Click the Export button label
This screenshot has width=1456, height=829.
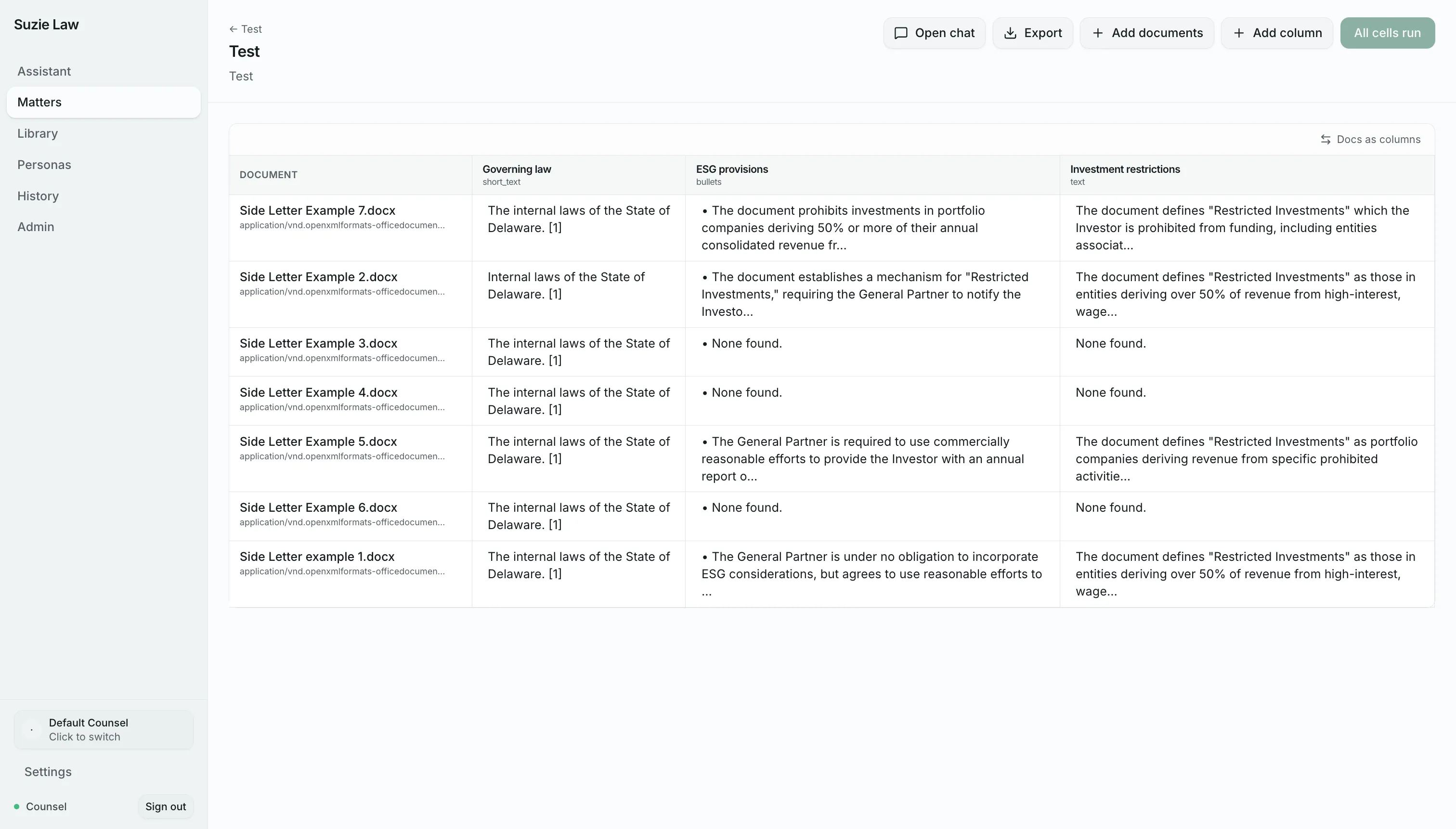click(1042, 33)
